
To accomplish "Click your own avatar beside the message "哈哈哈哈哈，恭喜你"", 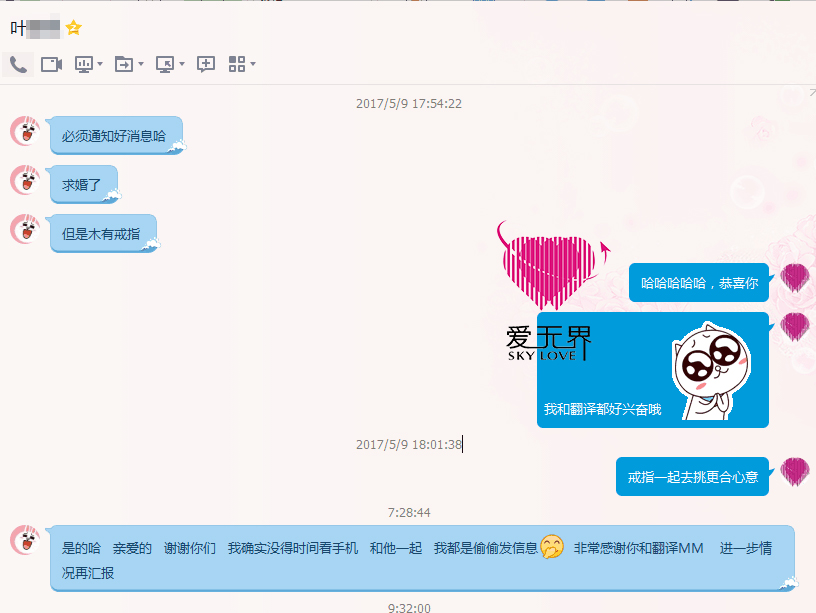I will tap(794, 278).
